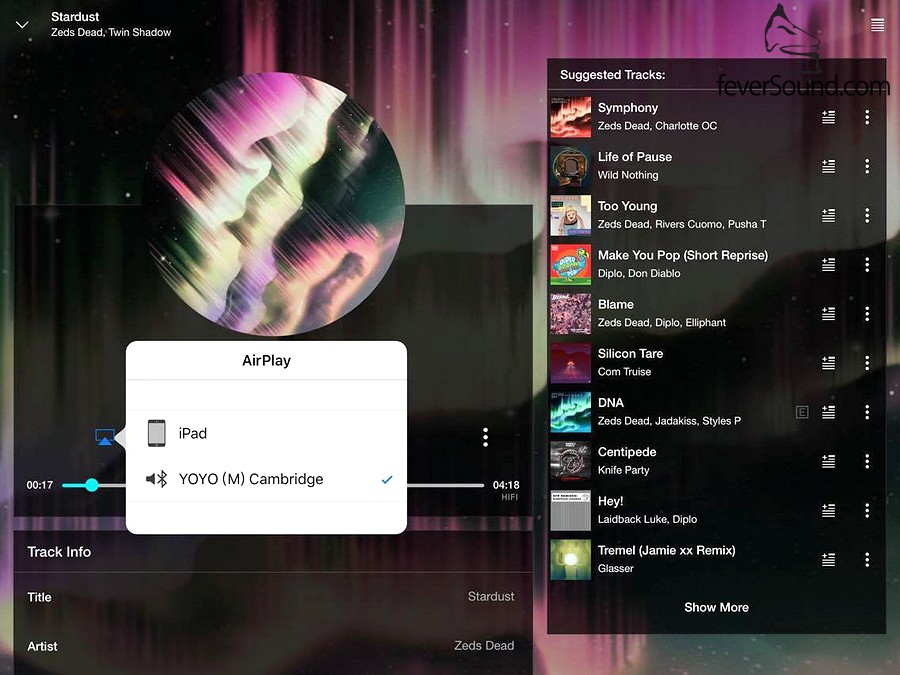
Task: Click the explicit E badge on DNA
Action: point(802,412)
